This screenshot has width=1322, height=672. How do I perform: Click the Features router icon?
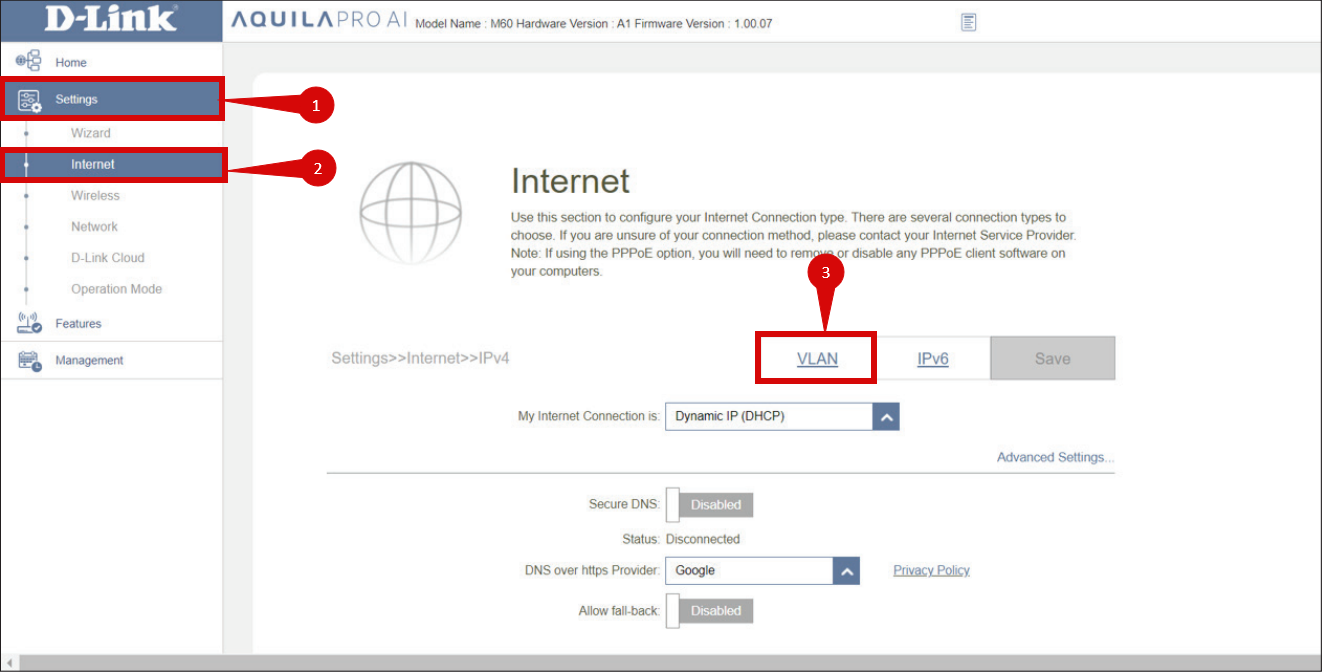[x=29, y=323]
